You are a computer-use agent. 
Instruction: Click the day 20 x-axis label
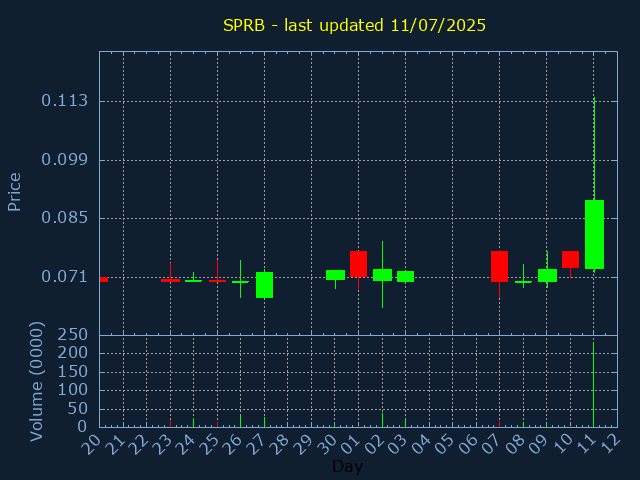(x=91, y=444)
